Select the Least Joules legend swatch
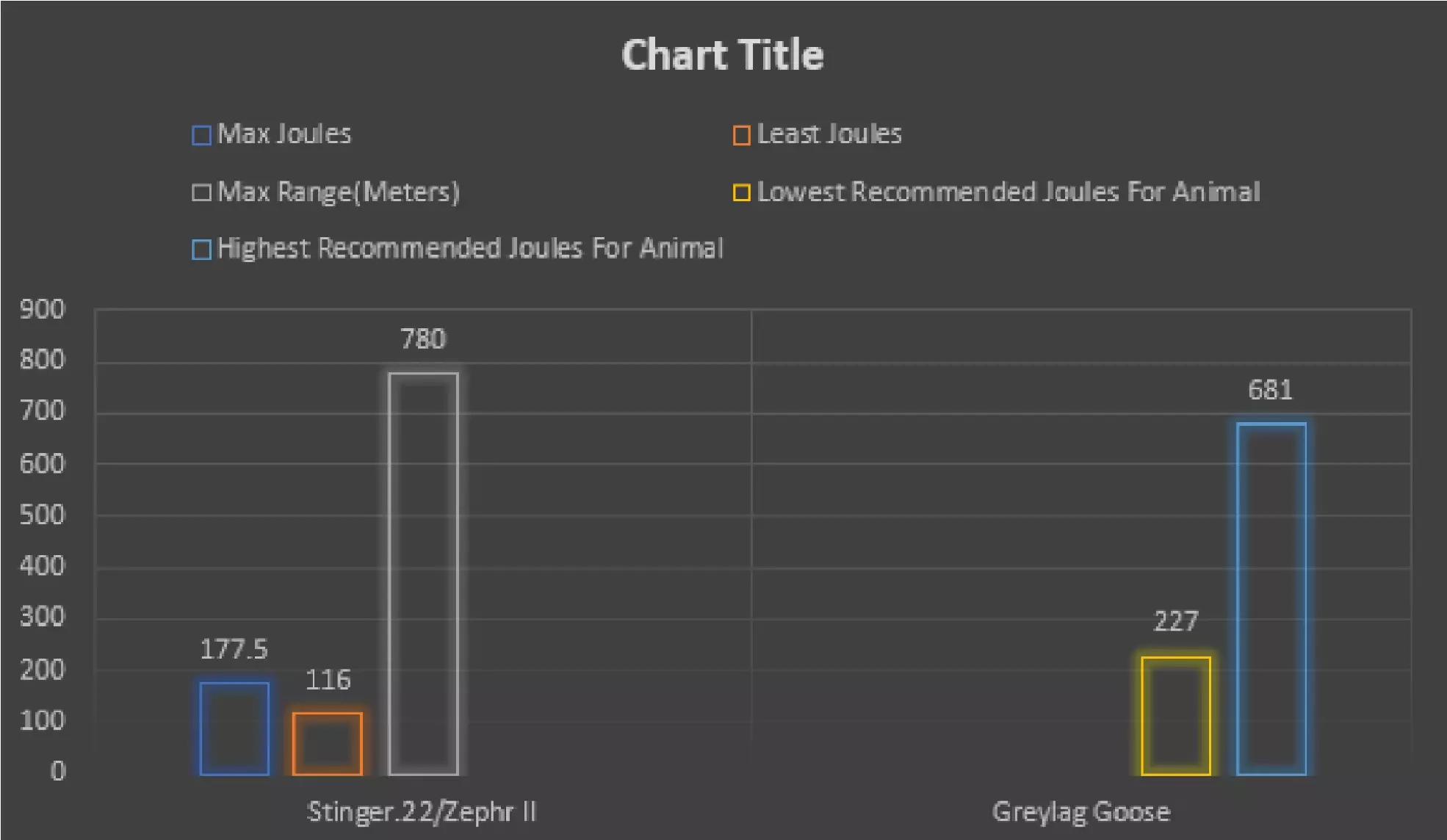The height and width of the screenshot is (840, 1447). pos(741,136)
